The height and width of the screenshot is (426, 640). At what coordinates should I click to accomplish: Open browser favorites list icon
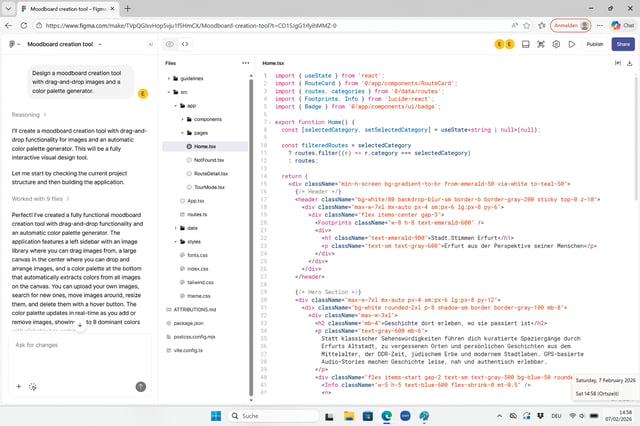(542, 25)
